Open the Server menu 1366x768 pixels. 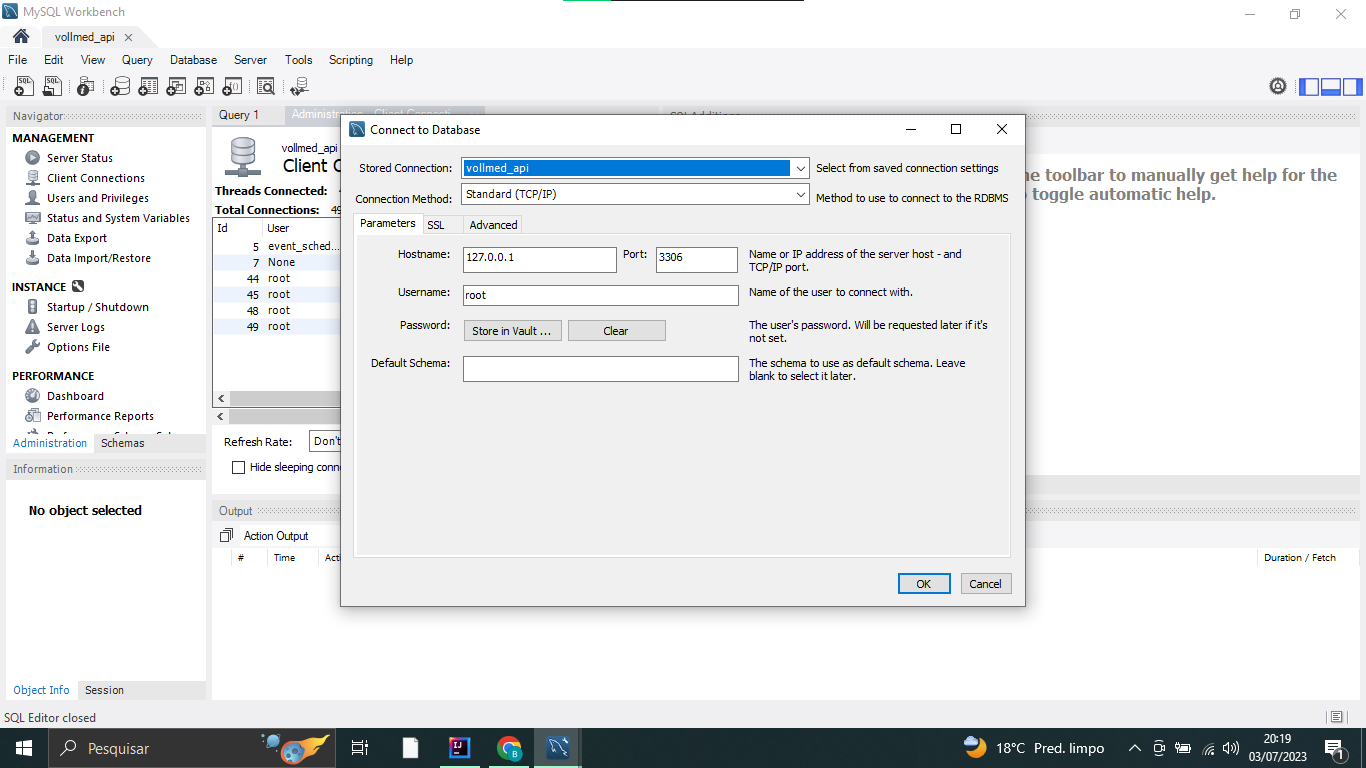coord(250,60)
